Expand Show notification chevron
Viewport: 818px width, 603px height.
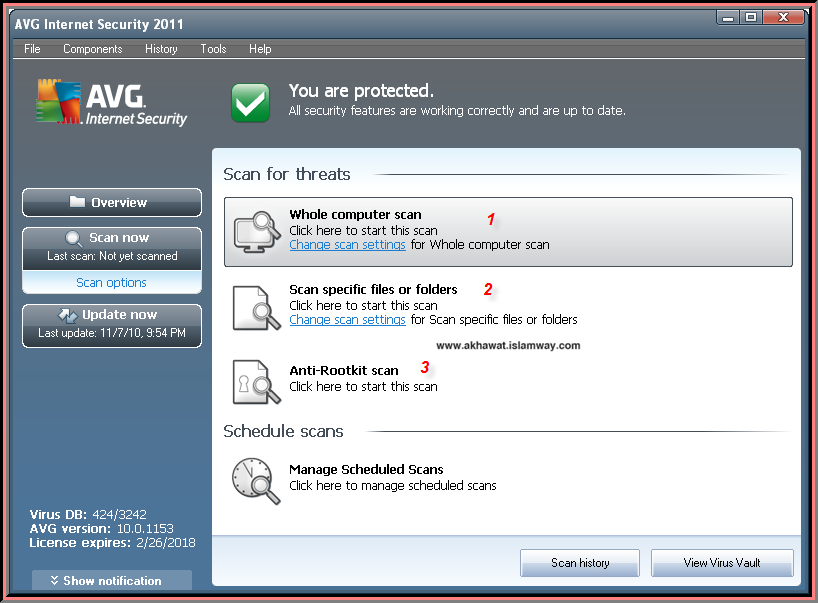click(x=54, y=580)
